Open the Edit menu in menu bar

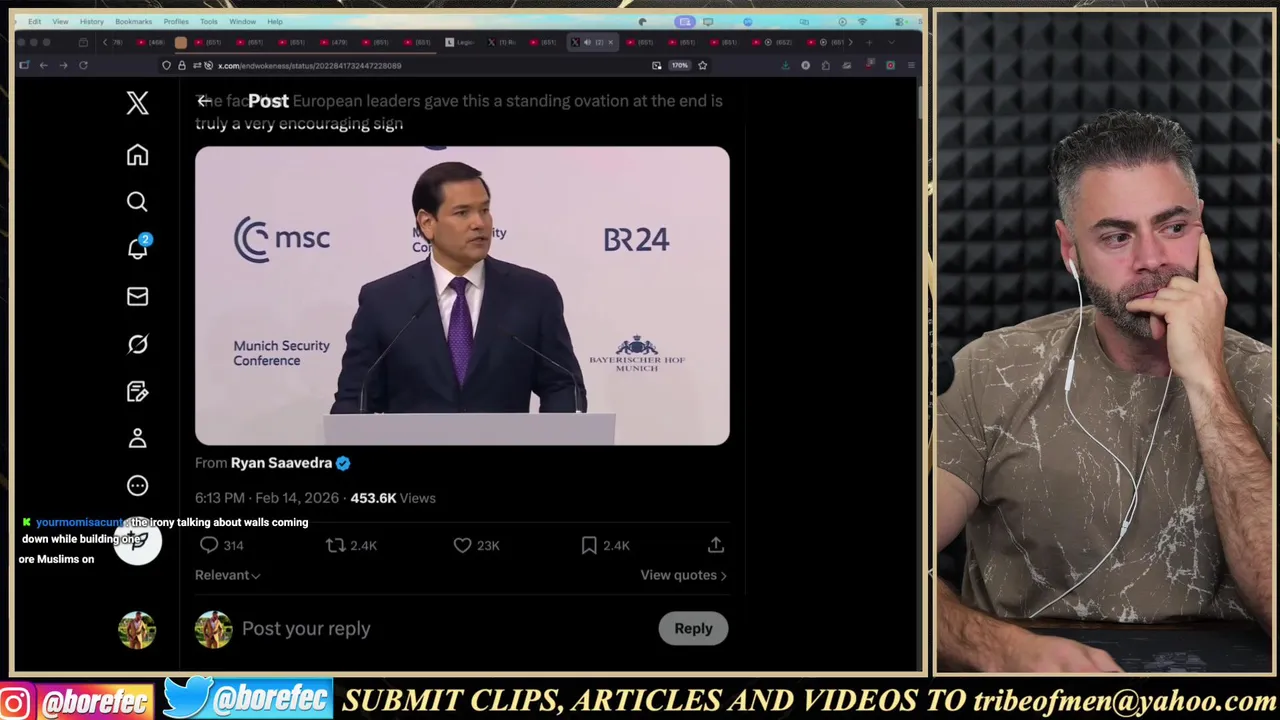(x=34, y=21)
